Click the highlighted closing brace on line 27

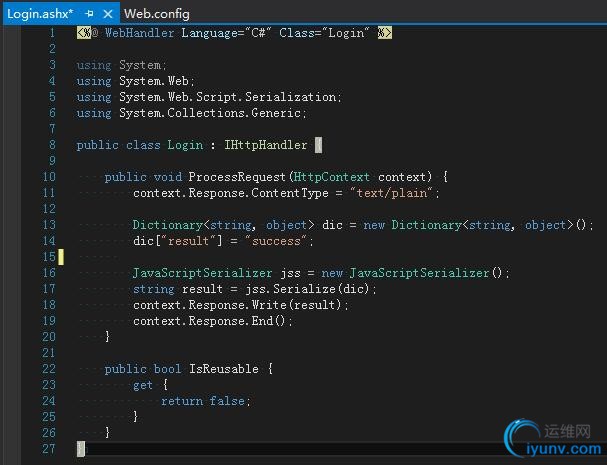click(x=81, y=449)
